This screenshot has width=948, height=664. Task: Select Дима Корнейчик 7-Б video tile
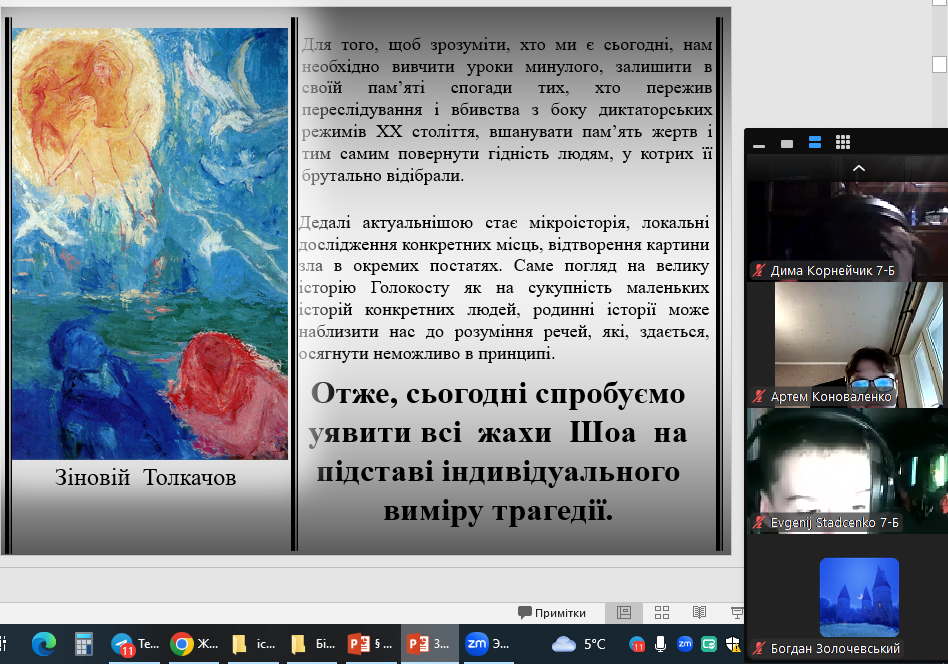847,230
